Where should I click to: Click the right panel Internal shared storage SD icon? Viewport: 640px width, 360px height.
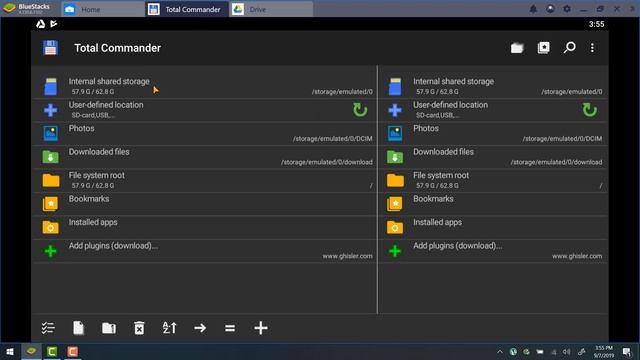click(395, 87)
